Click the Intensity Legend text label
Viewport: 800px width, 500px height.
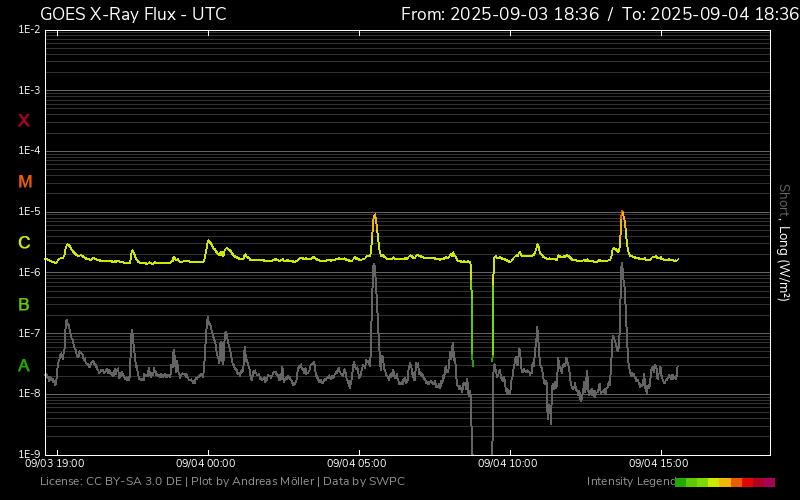[x=629, y=482]
